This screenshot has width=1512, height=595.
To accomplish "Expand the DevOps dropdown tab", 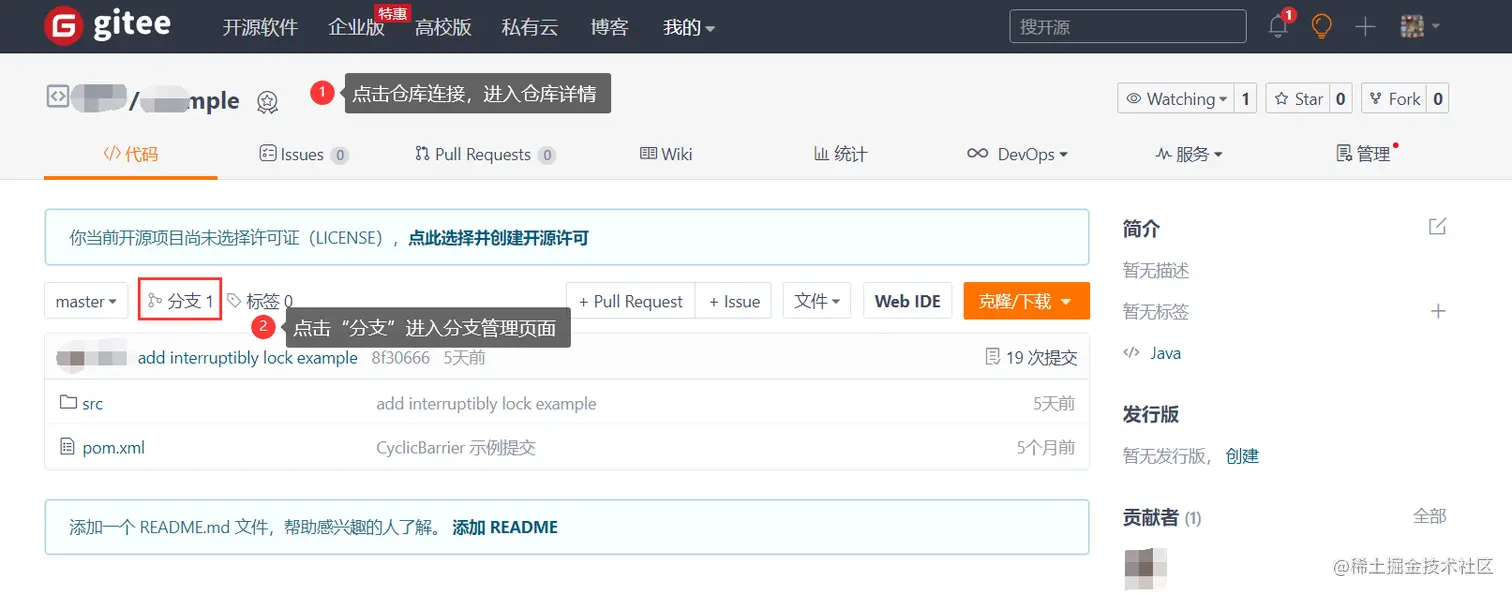I will pyautogui.click(x=1017, y=154).
